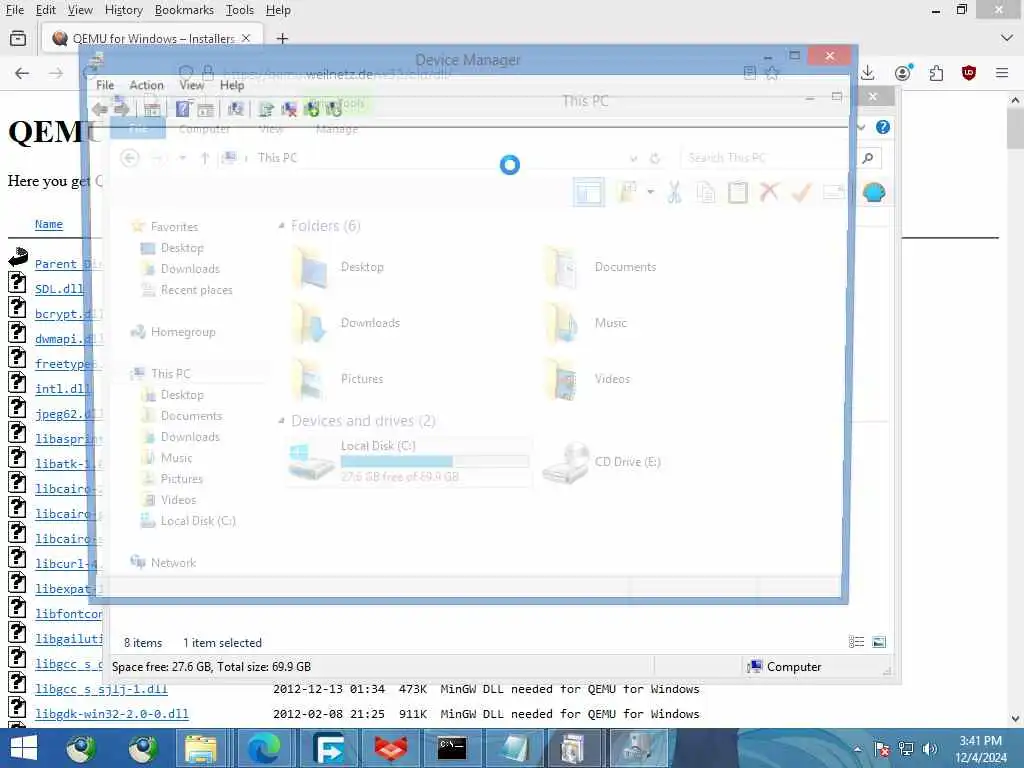Show hidden system tray icons
This screenshot has height=768, width=1024.
(857, 749)
